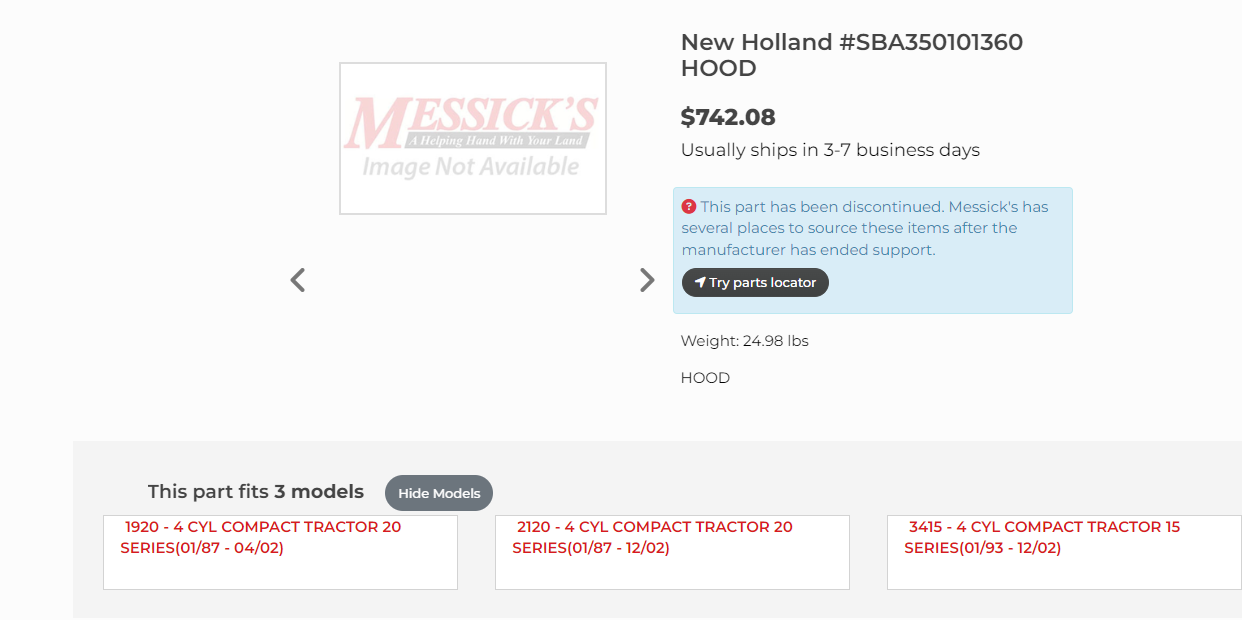
Task: Click This part fits 3 models heading
Action: pyautogui.click(x=255, y=492)
